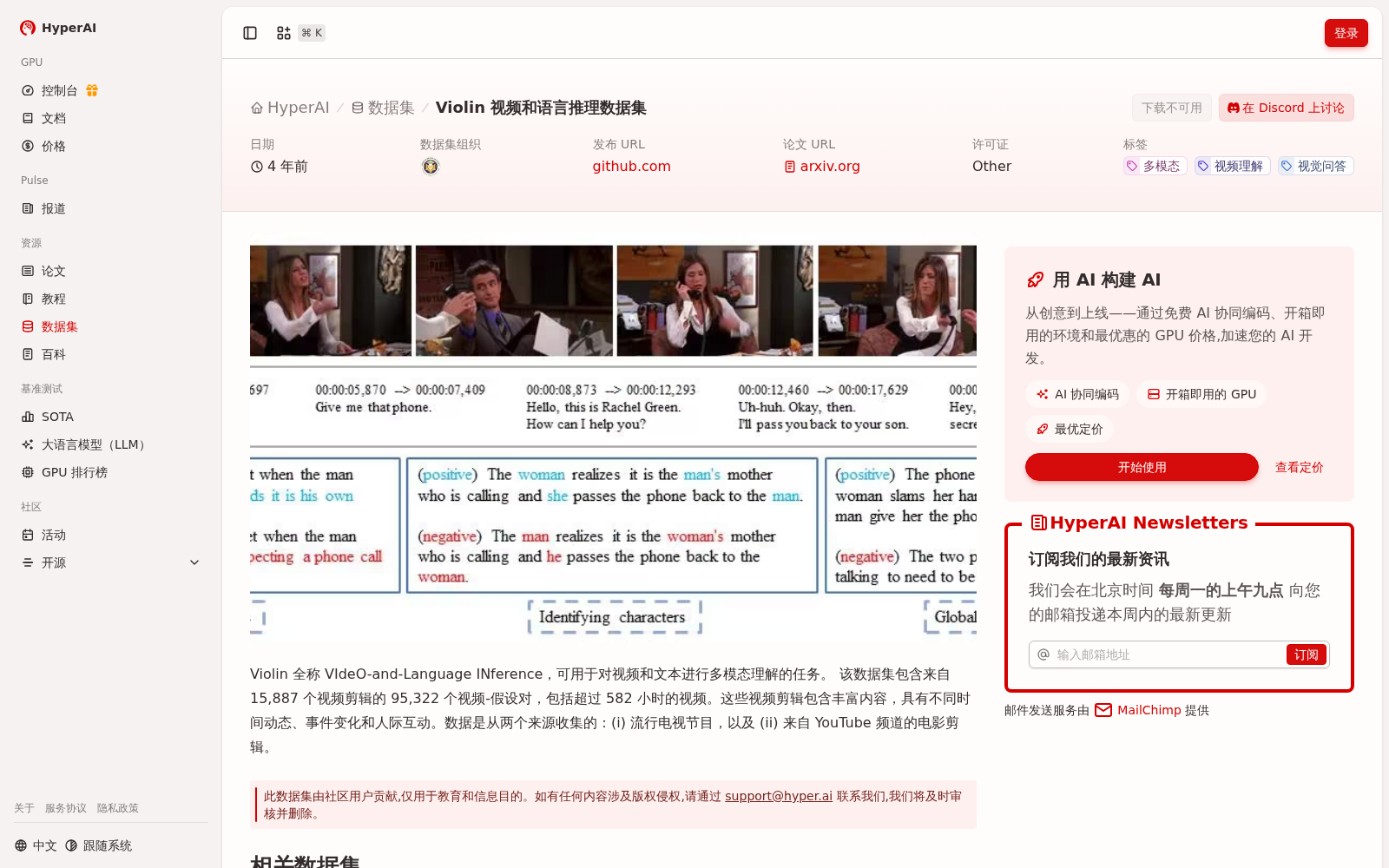Click the 开箱即用的 GPU chip
The height and width of the screenshot is (868, 1389).
click(x=1201, y=394)
